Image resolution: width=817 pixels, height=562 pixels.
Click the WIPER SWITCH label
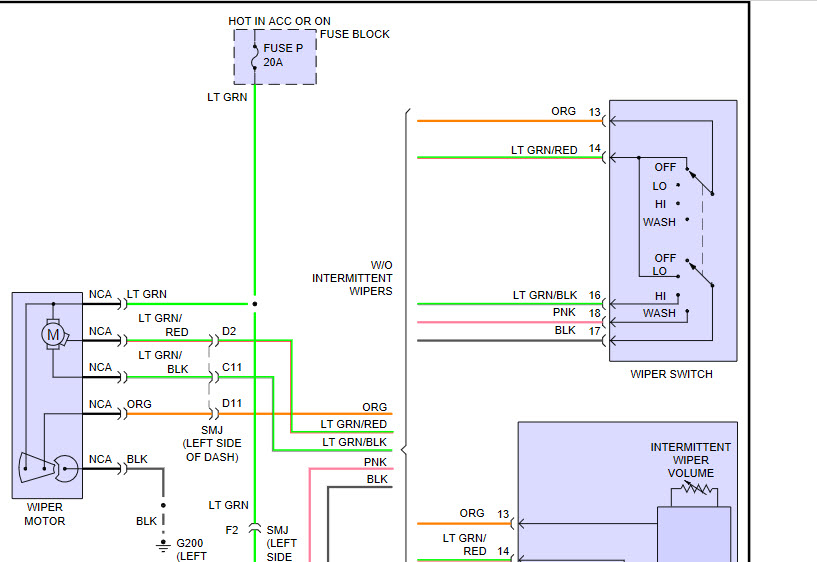pos(671,374)
